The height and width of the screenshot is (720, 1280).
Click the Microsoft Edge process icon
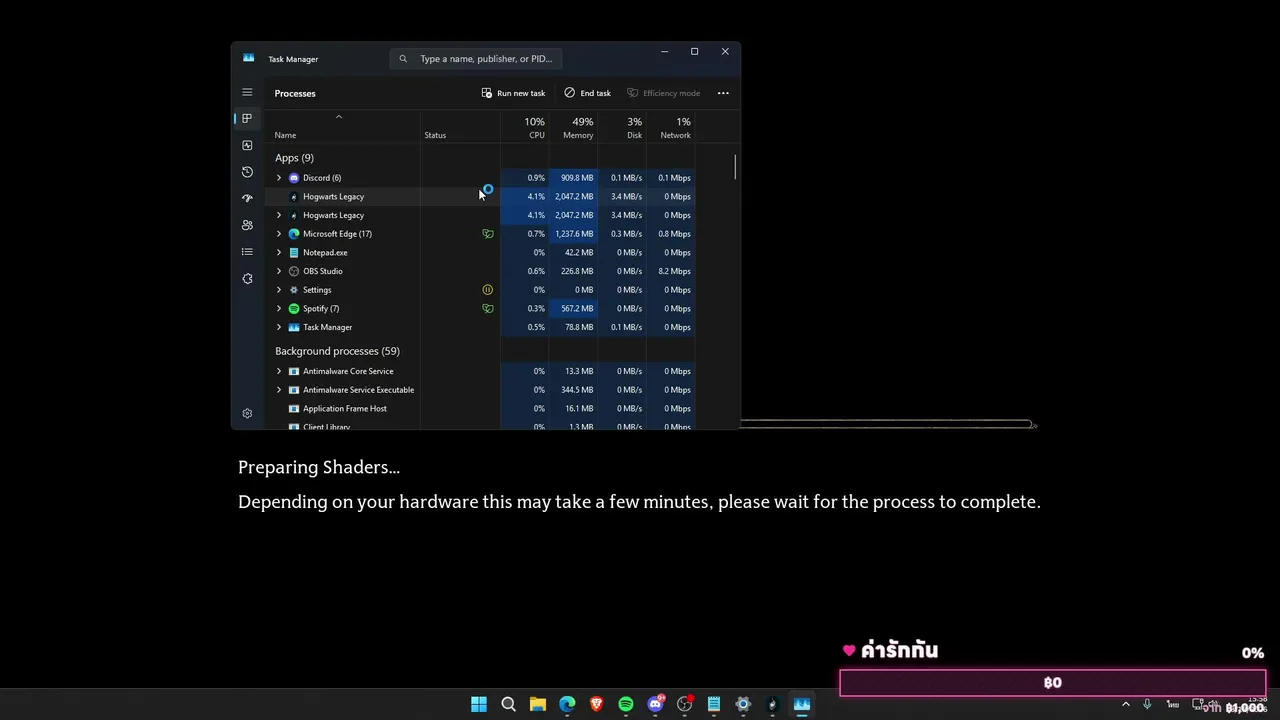(x=294, y=234)
